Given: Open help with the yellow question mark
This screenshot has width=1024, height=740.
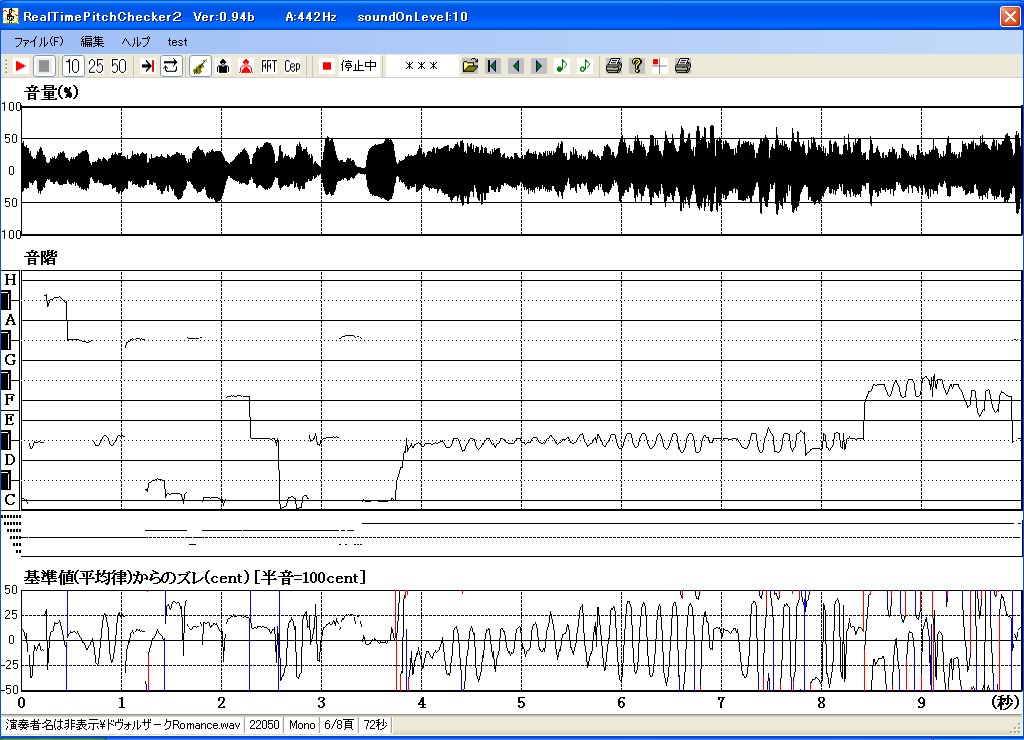Looking at the screenshot, I should (637, 66).
